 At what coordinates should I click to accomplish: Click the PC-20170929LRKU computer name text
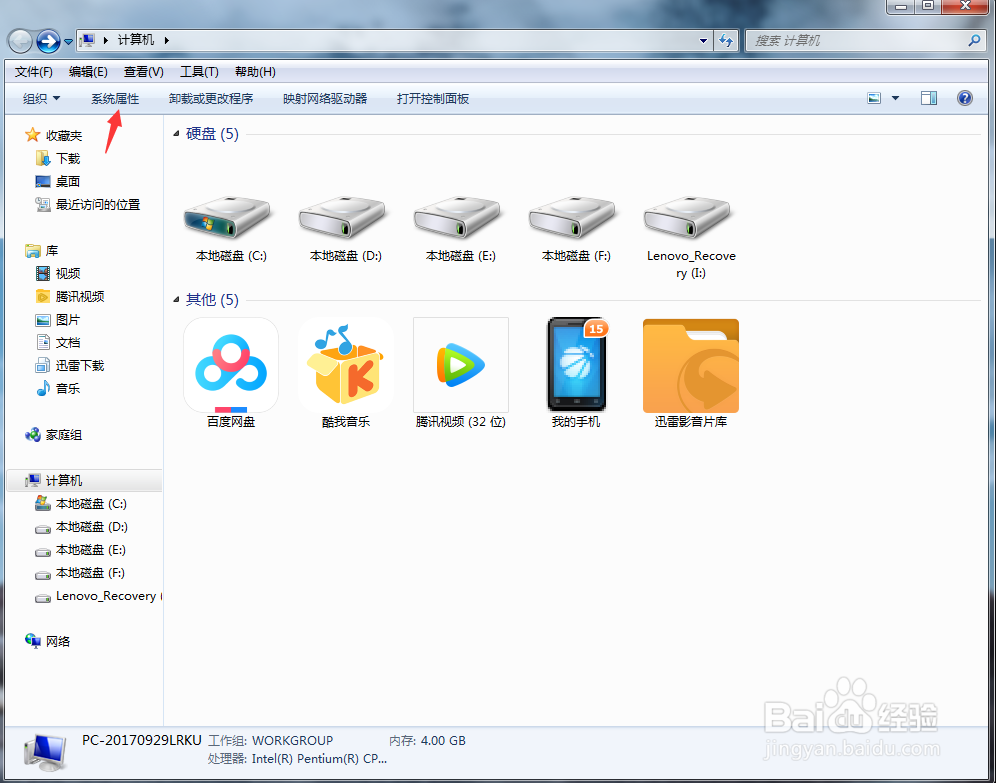click(x=142, y=740)
